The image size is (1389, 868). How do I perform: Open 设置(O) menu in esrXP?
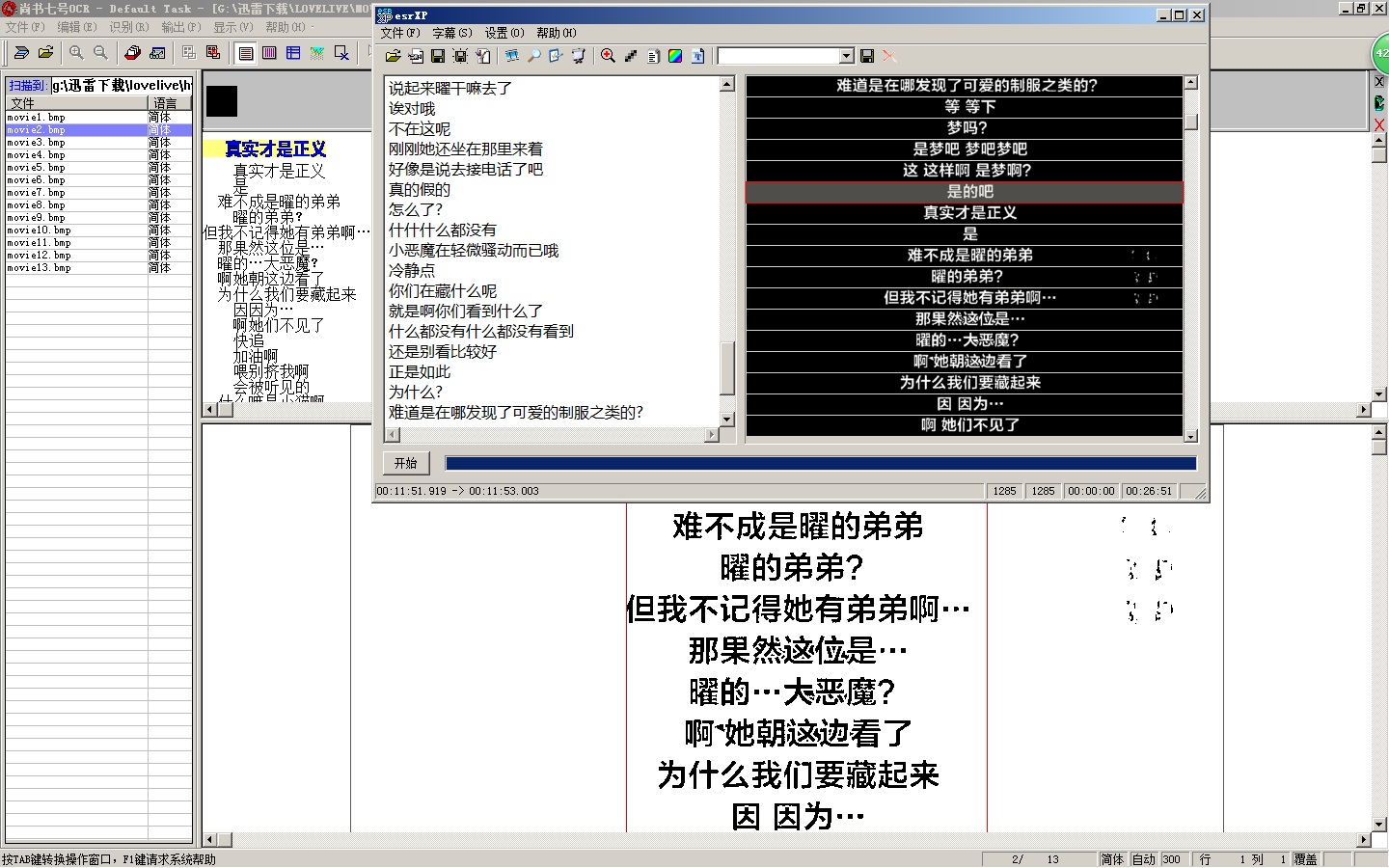pos(504,33)
